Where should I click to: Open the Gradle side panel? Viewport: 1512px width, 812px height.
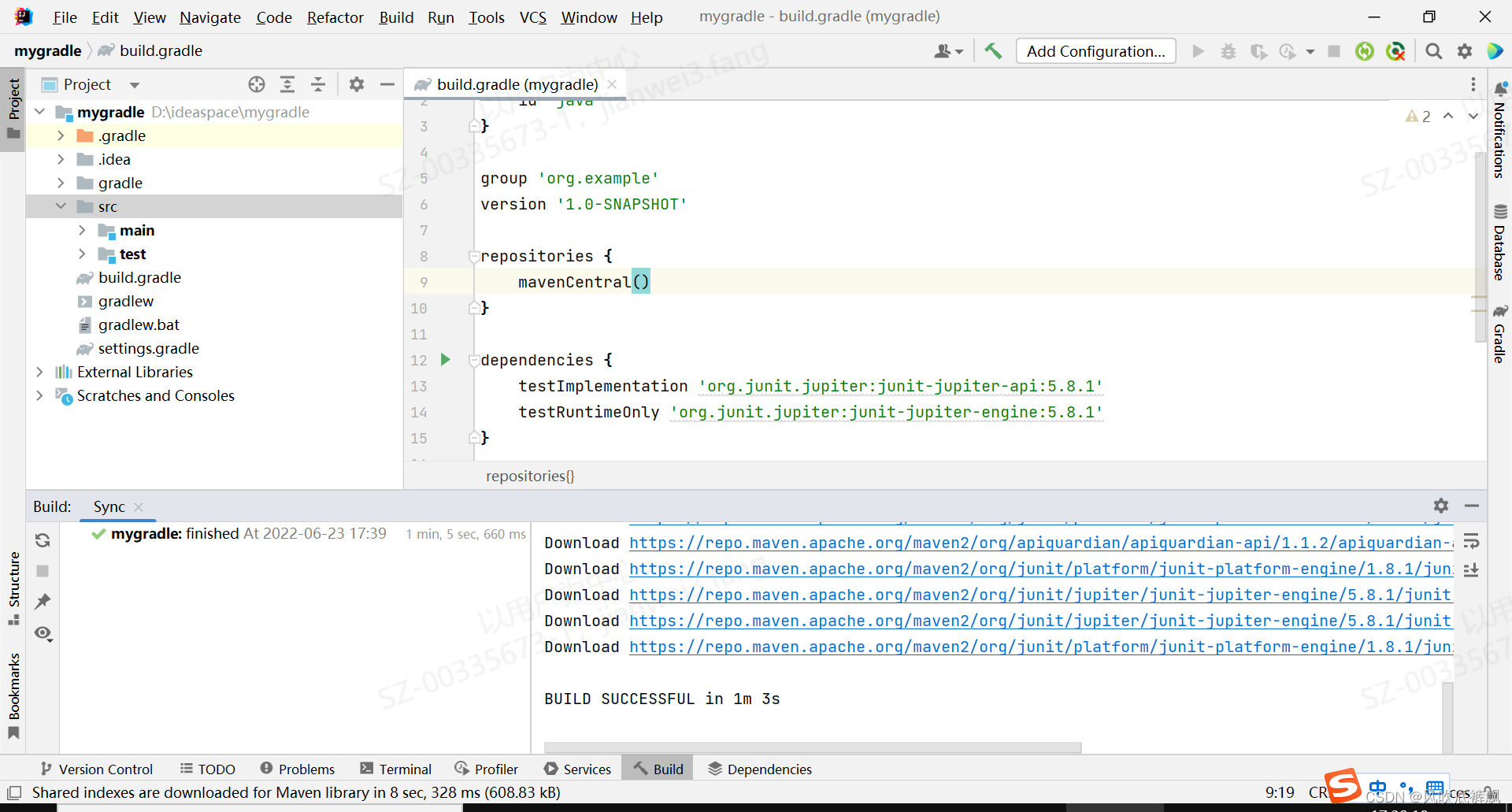pyautogui.click(x=1499, y=334)
